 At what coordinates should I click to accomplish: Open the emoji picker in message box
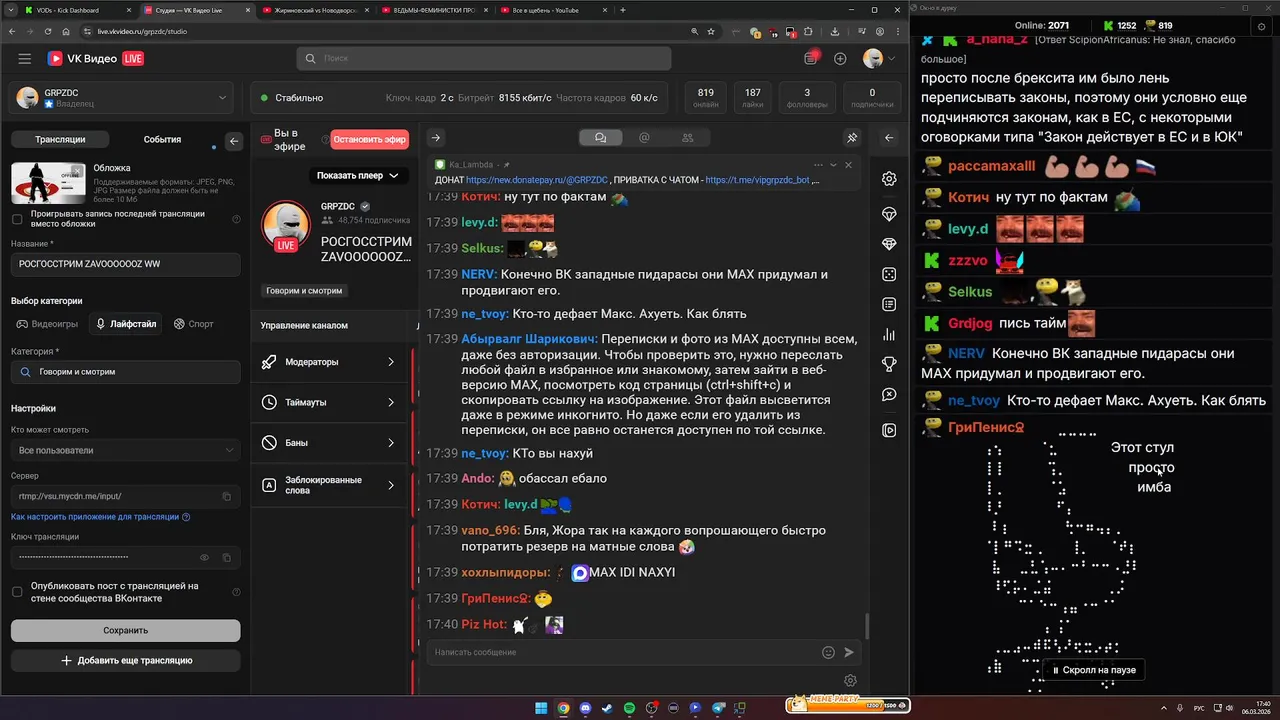(x=828, y=652)
